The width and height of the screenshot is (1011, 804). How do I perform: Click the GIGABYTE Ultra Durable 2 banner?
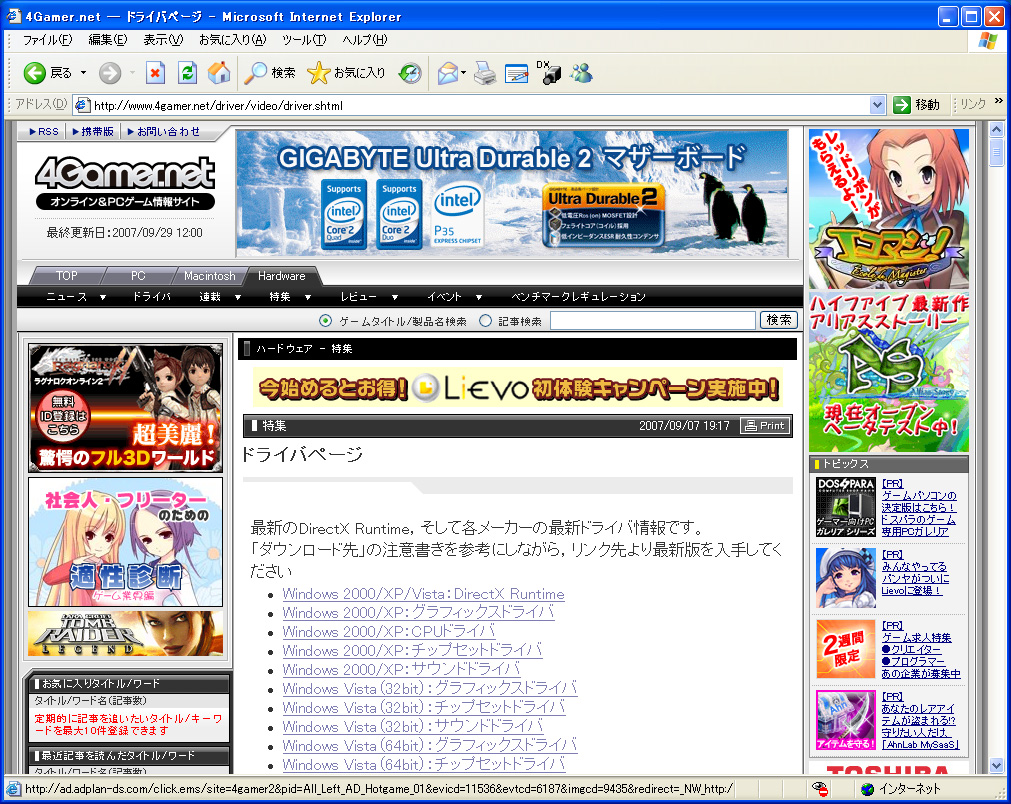pyautogui.click(x=512, y=193)
